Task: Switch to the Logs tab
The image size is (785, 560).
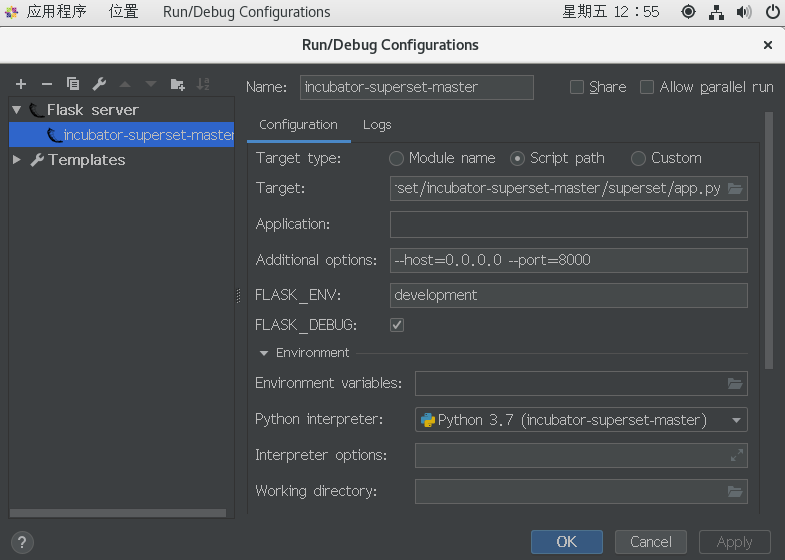Action: coord(377,125)
